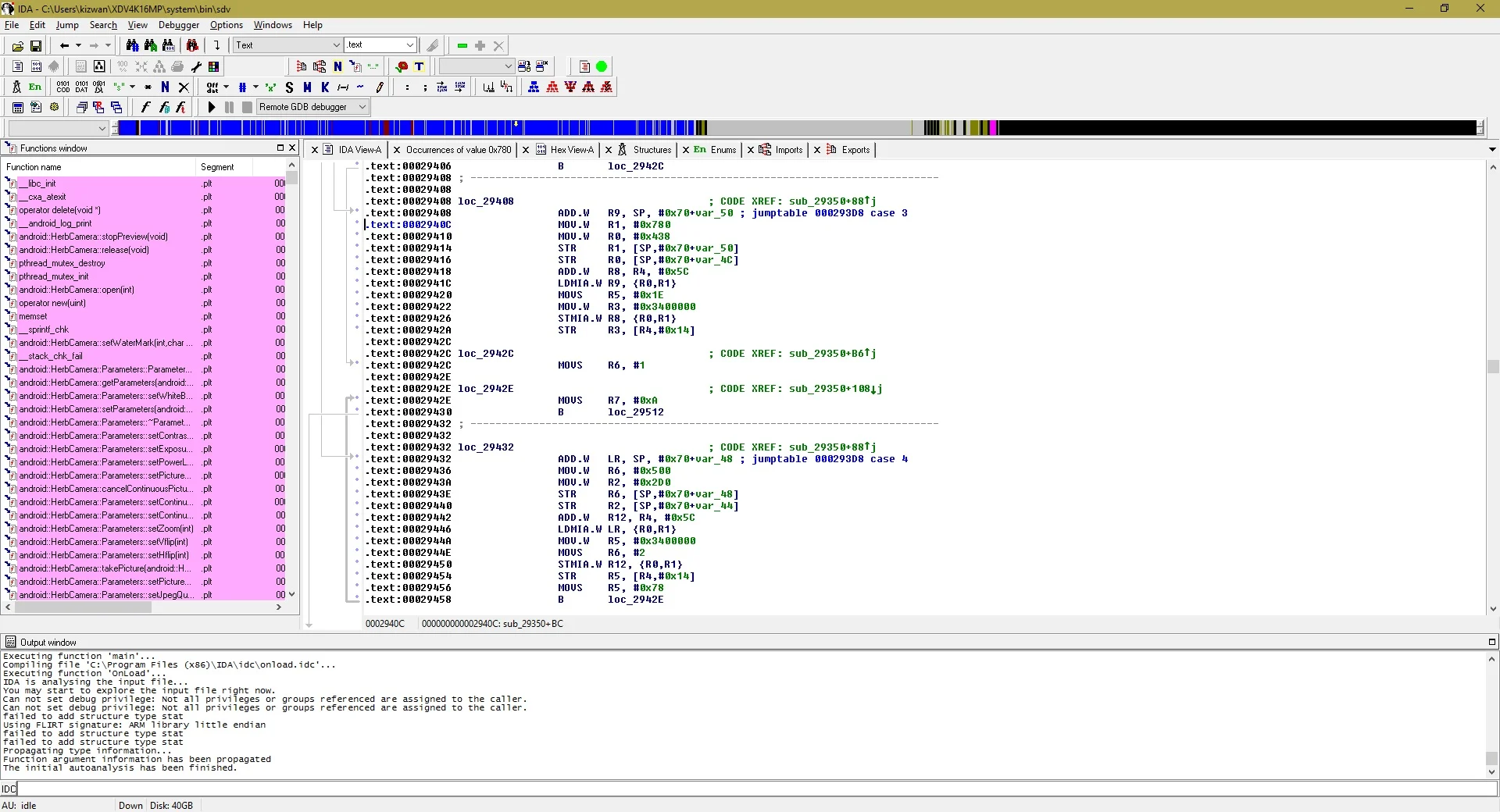Screen dimensions: 1500x812
Task: Close the Functions window panel
Action: pos(292,148)
